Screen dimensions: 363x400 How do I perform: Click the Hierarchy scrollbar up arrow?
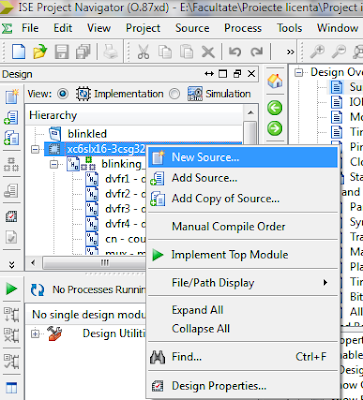pyautogui.click(x=250, y=113)
